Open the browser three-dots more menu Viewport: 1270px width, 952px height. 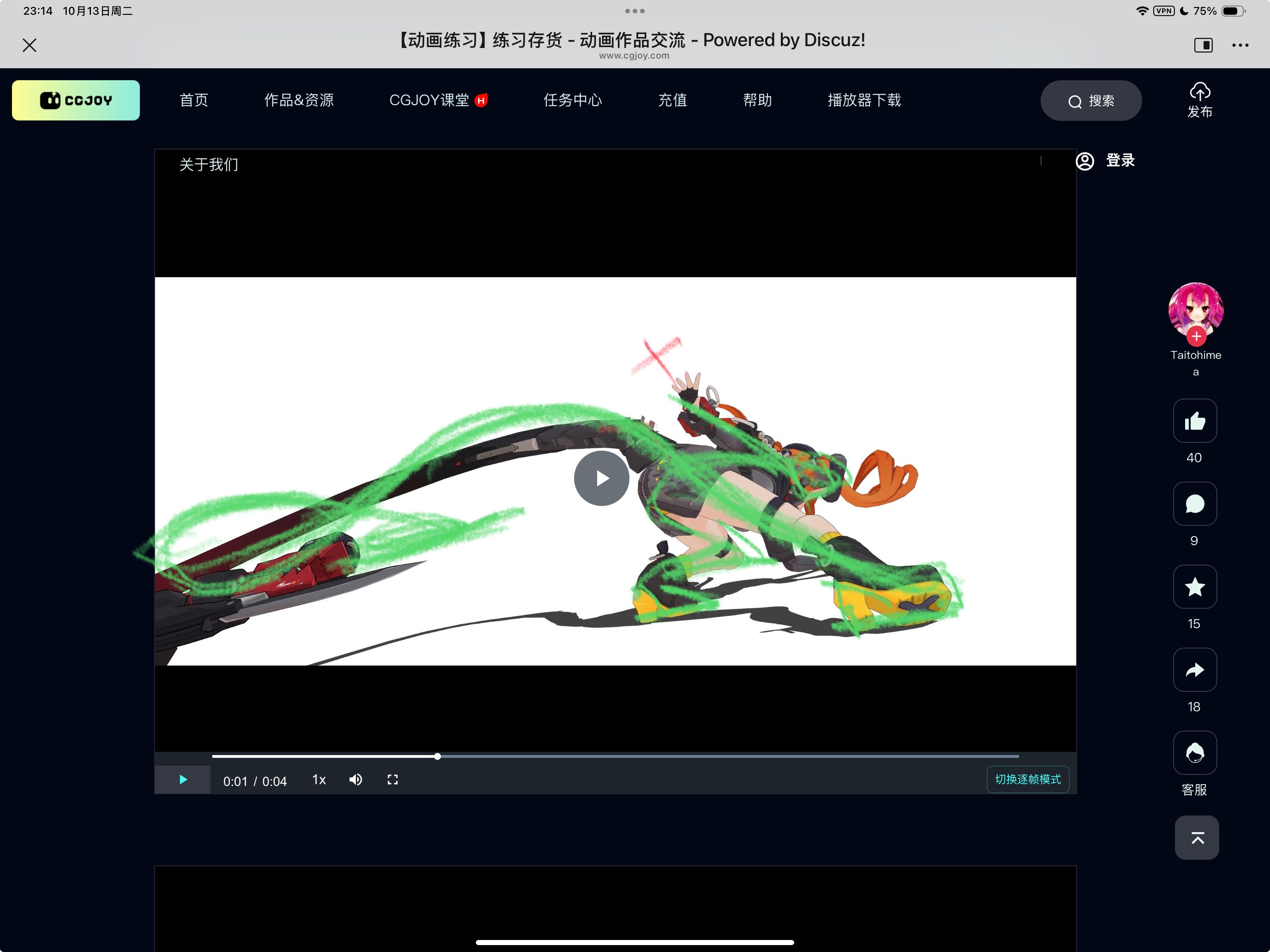1240,45
